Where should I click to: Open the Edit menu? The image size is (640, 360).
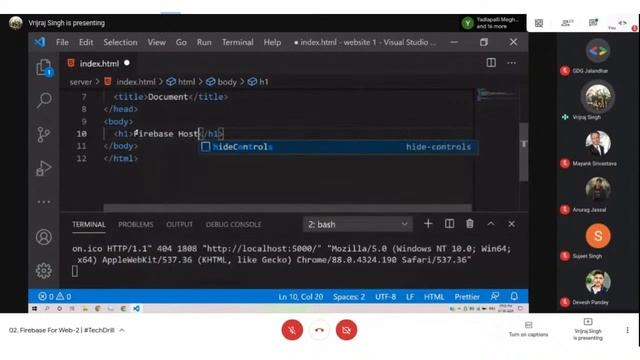86,42
